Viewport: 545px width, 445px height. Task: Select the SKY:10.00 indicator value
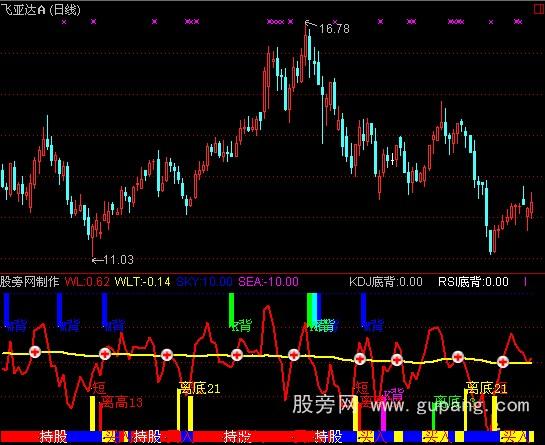coord(204,282)
